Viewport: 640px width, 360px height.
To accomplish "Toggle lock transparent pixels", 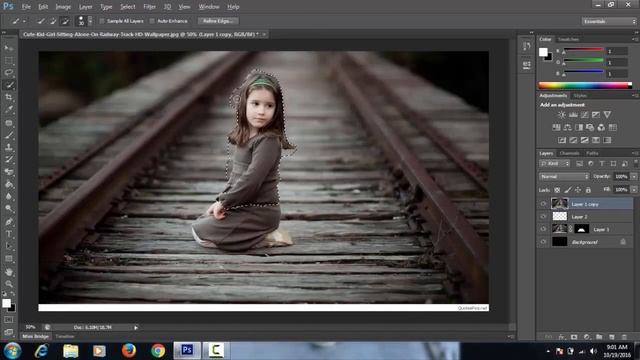I will pos(557,190).
